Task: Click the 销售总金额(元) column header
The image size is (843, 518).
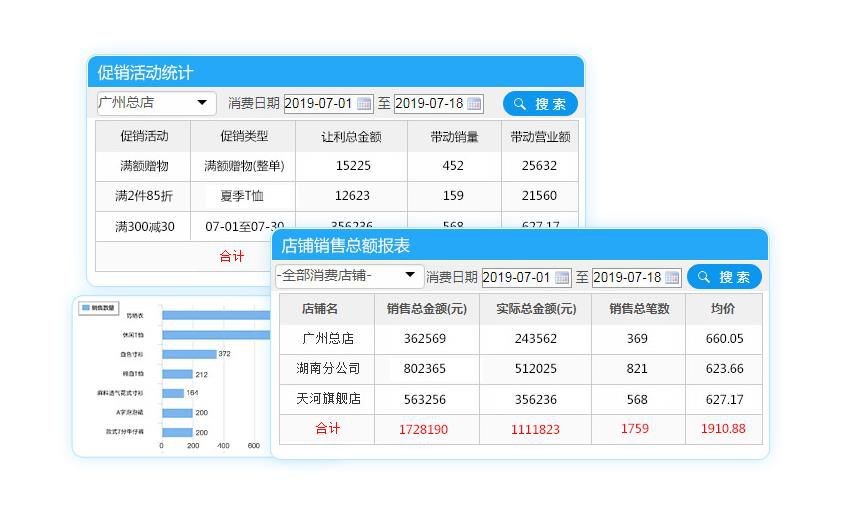Action: [x=426, y=309]
